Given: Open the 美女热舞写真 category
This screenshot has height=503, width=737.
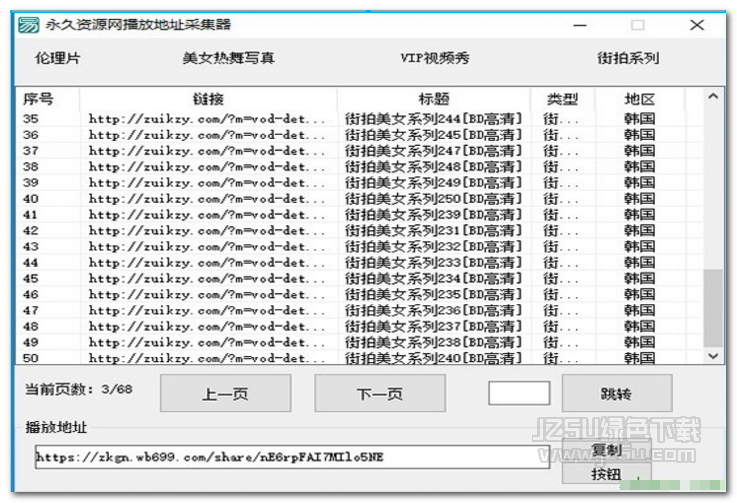Looking at the screenshot, I should pos(228,58).
